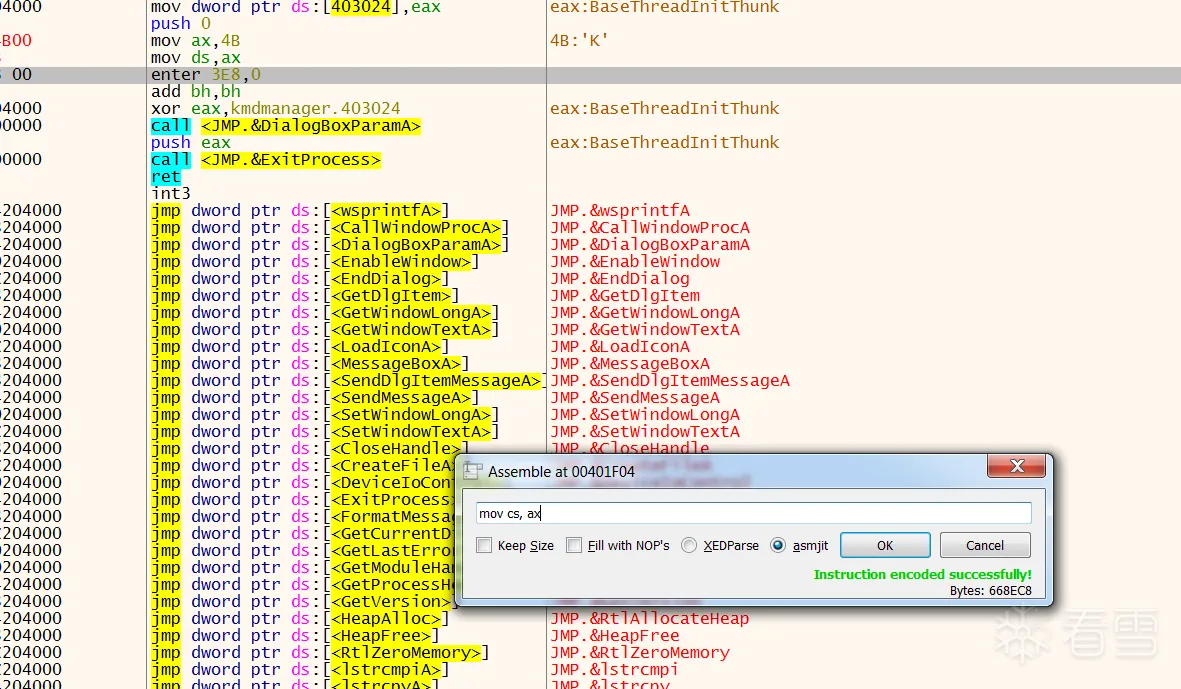Click OK in the Assemble dialog
The height and width of the screenshot is (689, 1181).
(885, 545)
